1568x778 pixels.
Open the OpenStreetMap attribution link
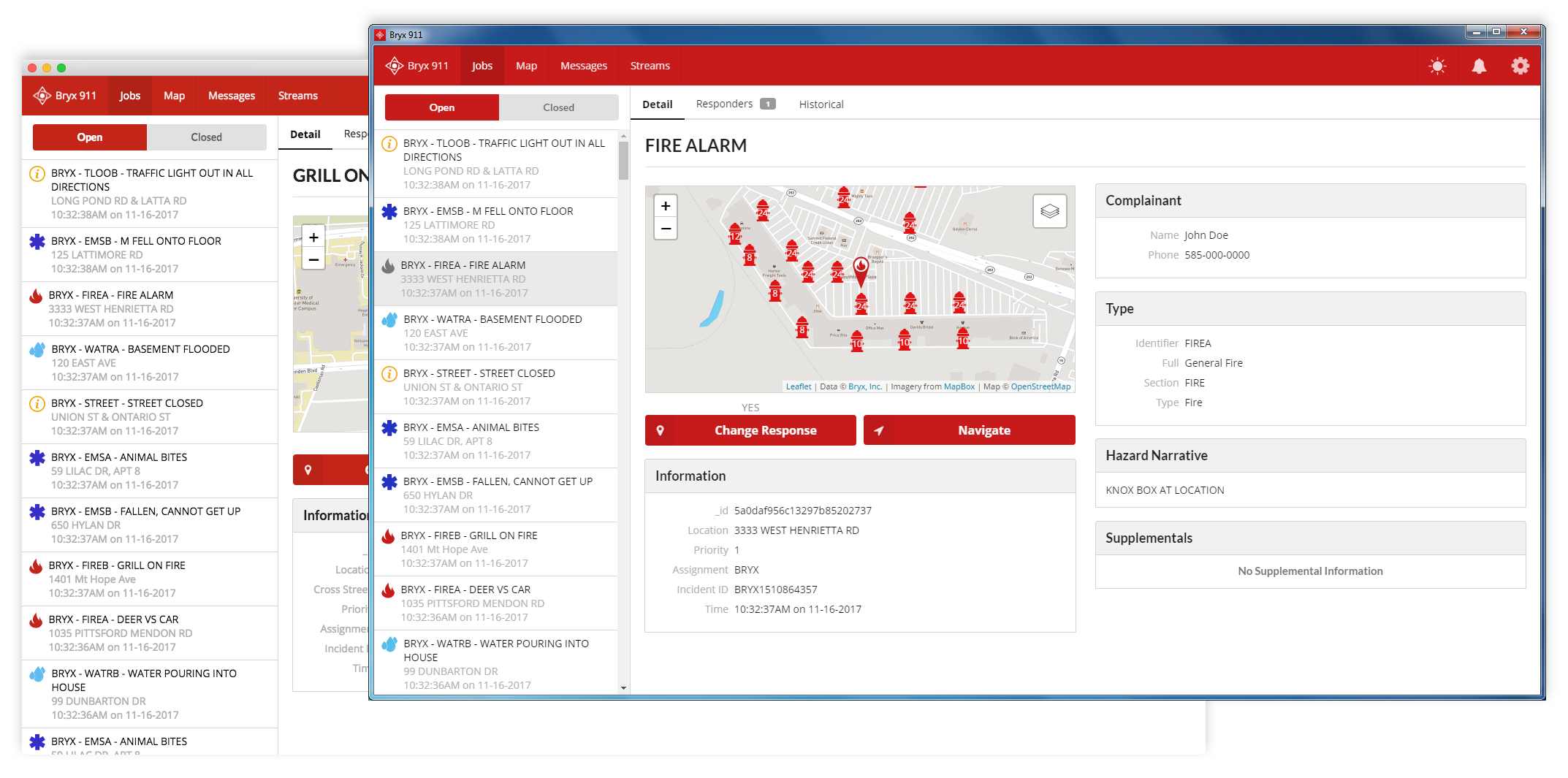pos(1040,386)
